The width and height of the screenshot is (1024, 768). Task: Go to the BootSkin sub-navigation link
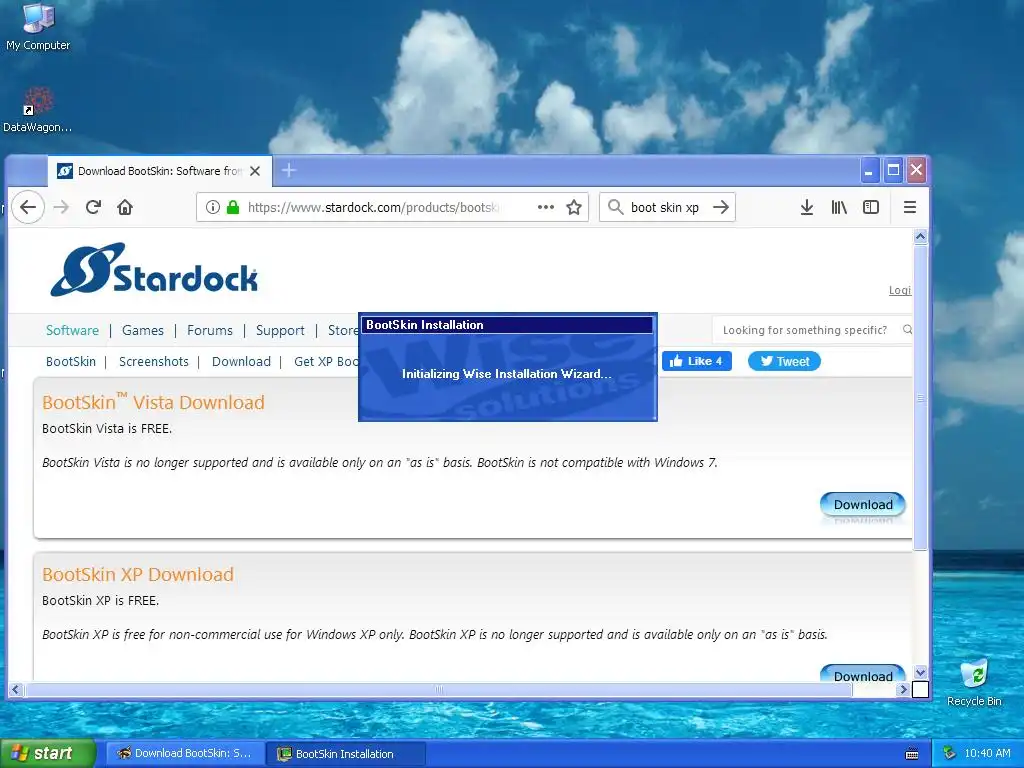71,362
